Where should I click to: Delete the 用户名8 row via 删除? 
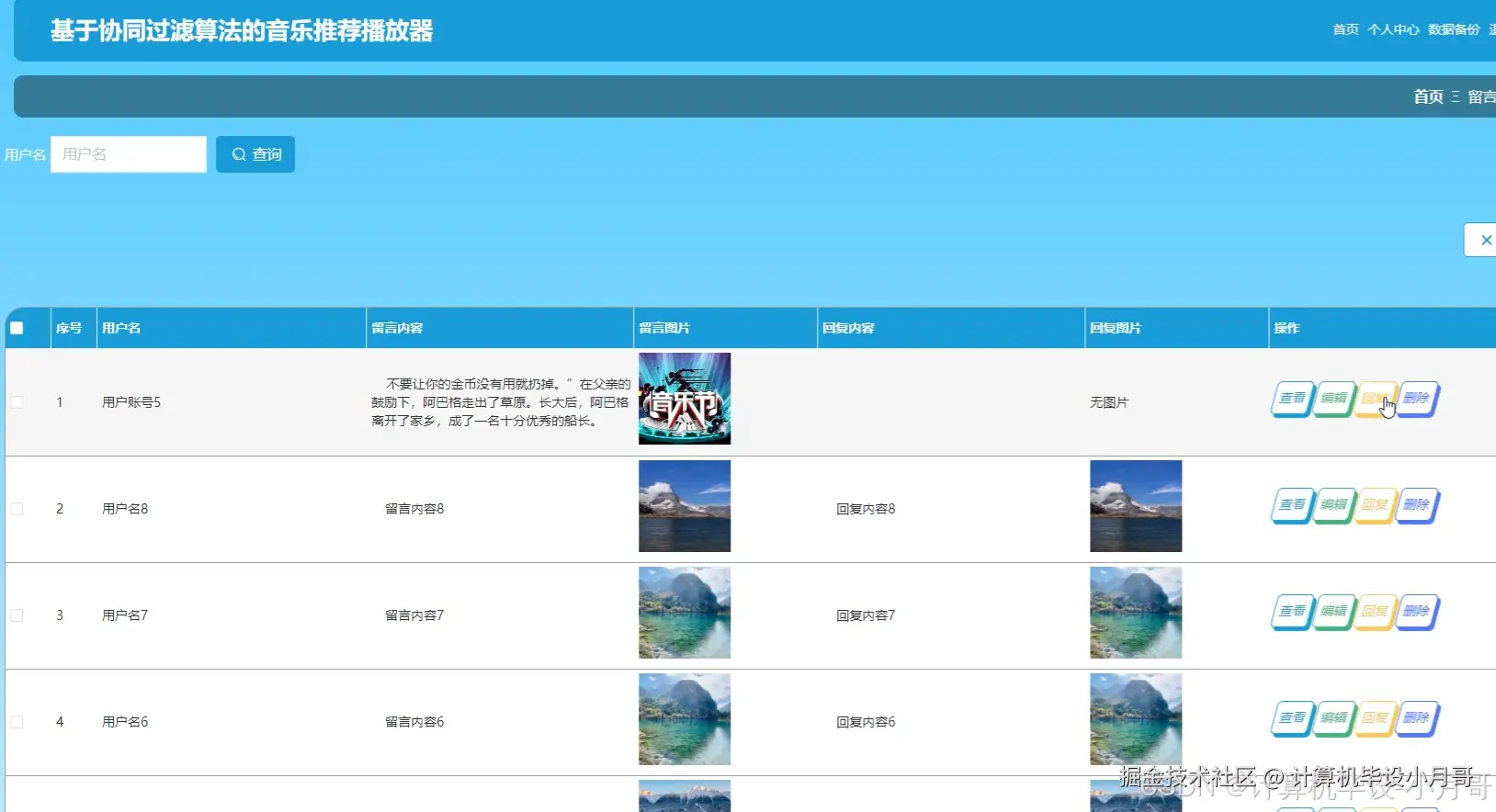(1416, 505)
